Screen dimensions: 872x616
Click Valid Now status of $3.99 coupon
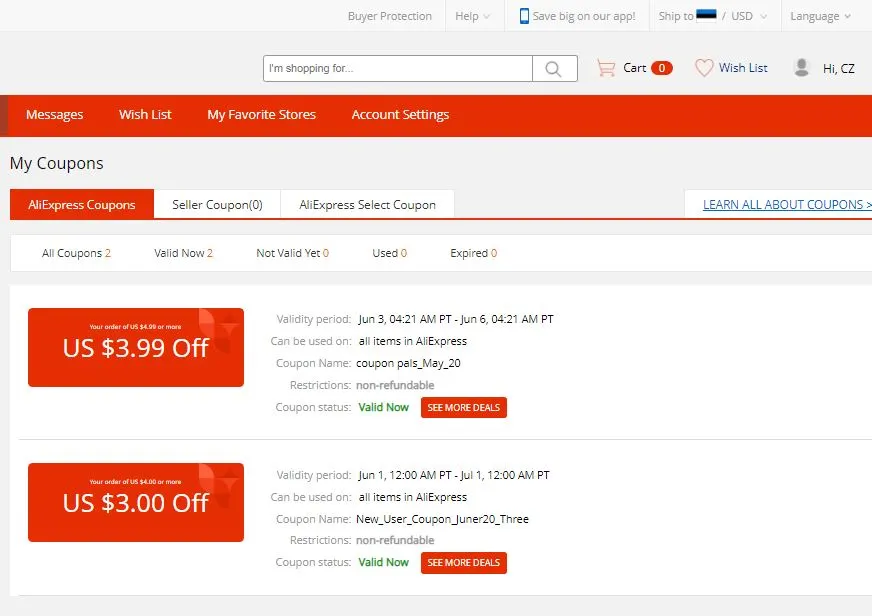(384, 408)
